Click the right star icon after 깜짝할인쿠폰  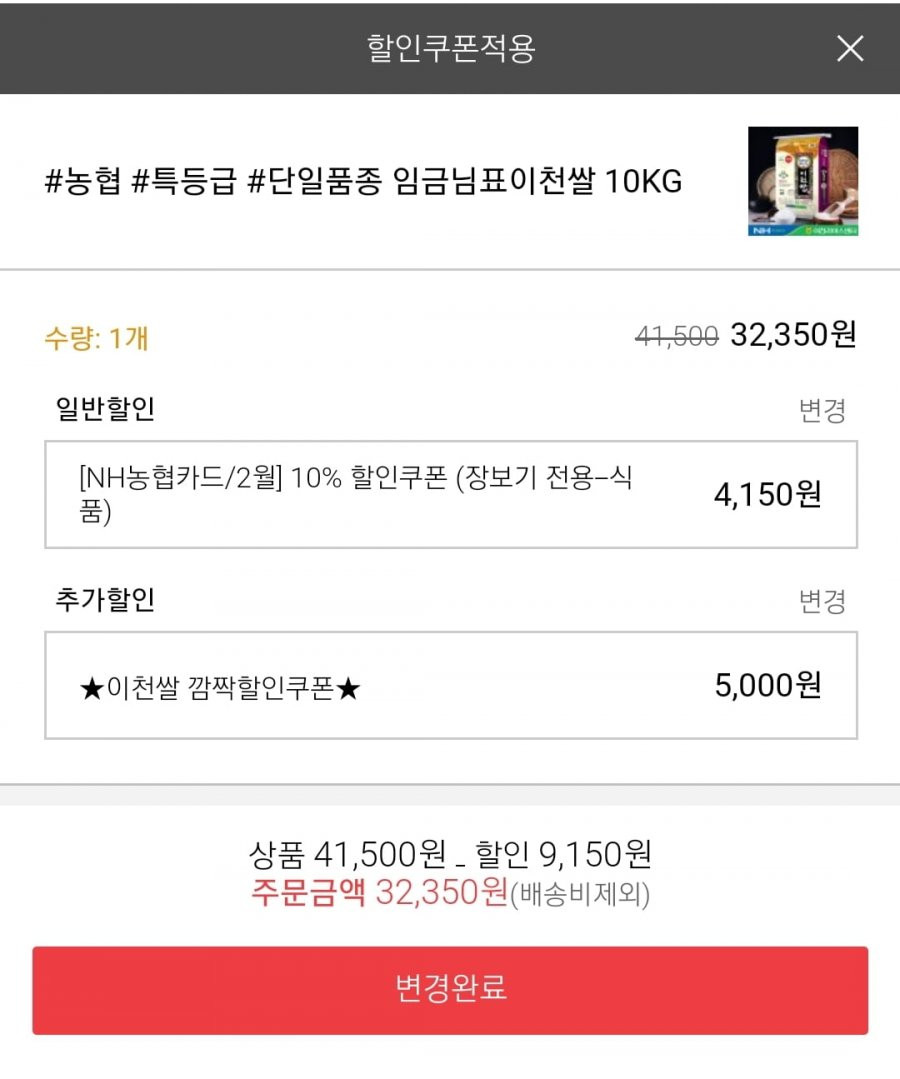pyautogui.click(x=348, y=687)
